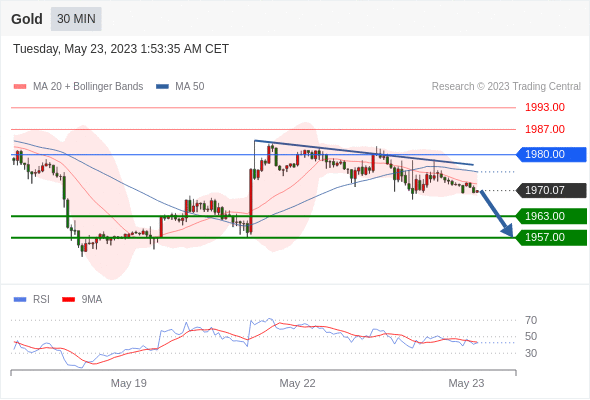590x400 pixels.
Task: Click the 1993.00 red resistance label
Action: [x=545, y=108]
